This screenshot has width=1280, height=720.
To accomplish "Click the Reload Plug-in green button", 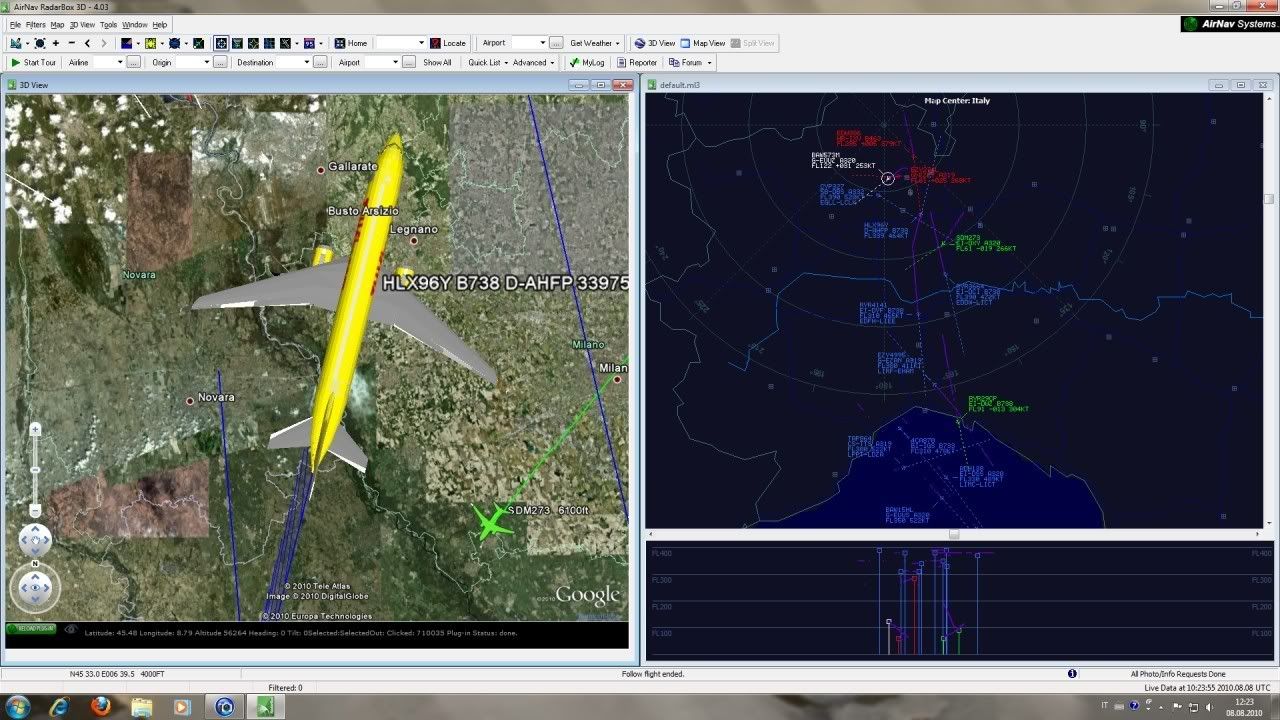I will (32, 629).
